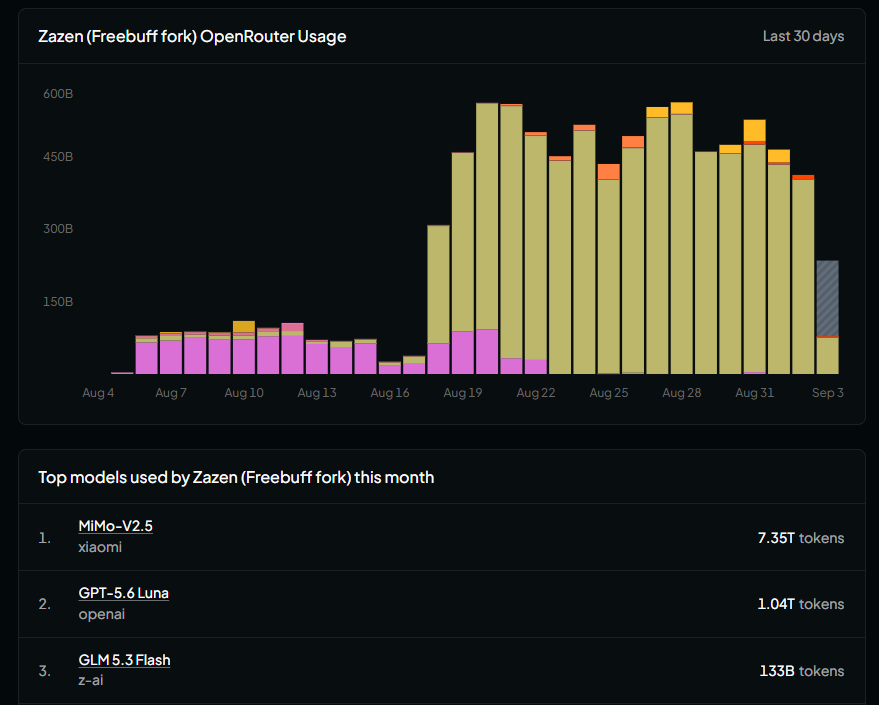The image size is (879, 705).
Task: Click the pink segment of the Aug 7 bar
Action: (x=171, y=357)
